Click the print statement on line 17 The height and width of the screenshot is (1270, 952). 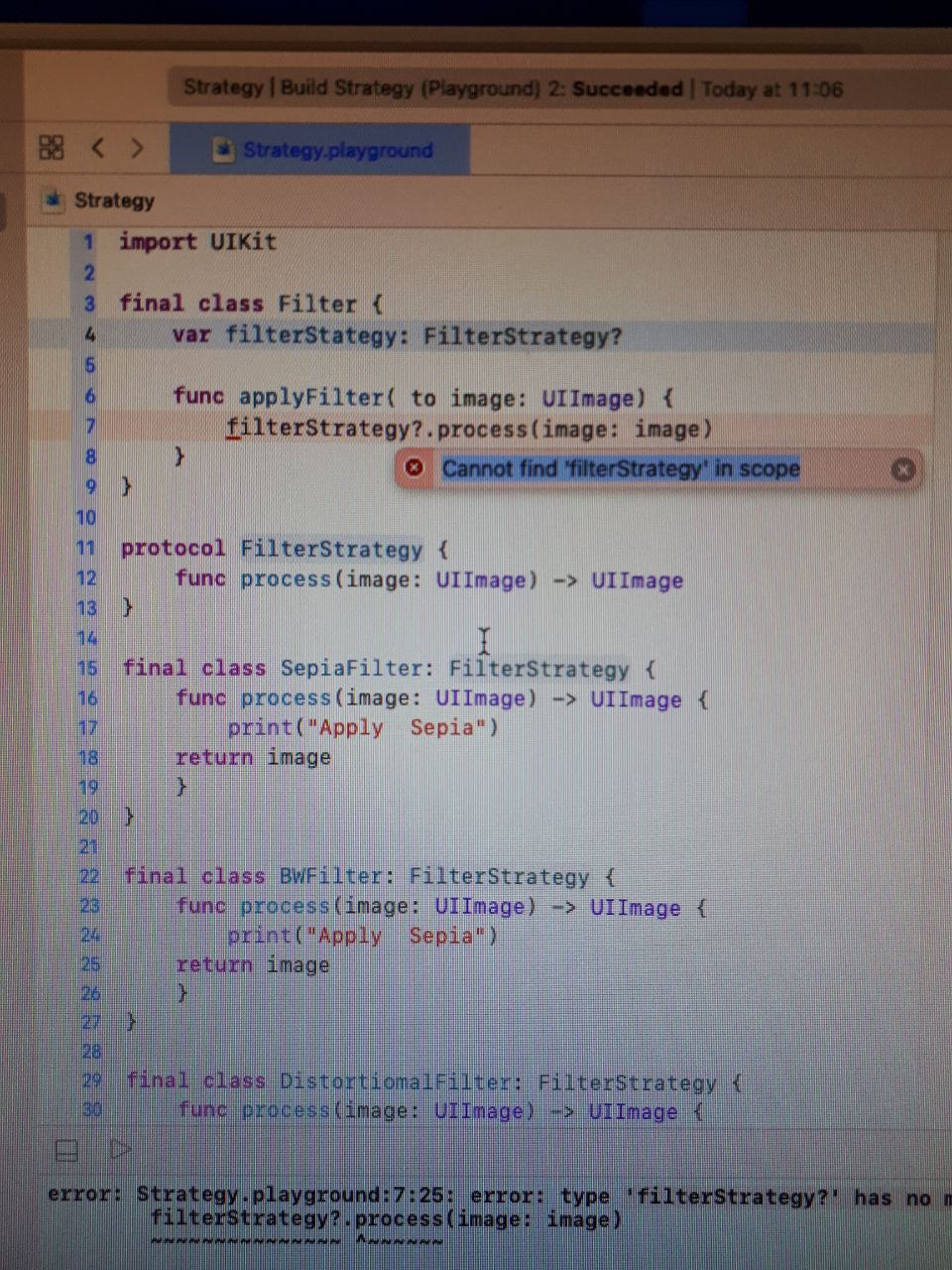point(363,727)
